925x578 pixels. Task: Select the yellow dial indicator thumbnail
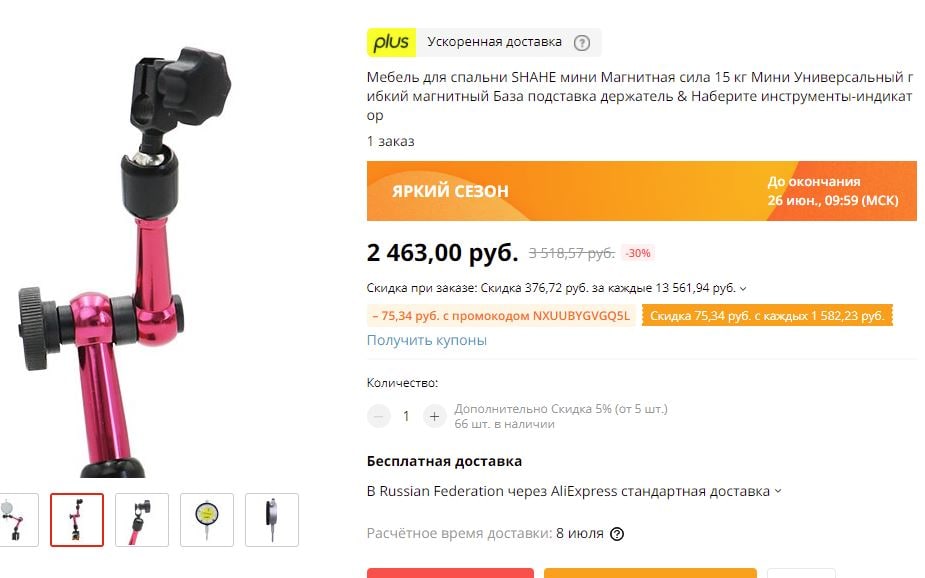tap(206, 520)
